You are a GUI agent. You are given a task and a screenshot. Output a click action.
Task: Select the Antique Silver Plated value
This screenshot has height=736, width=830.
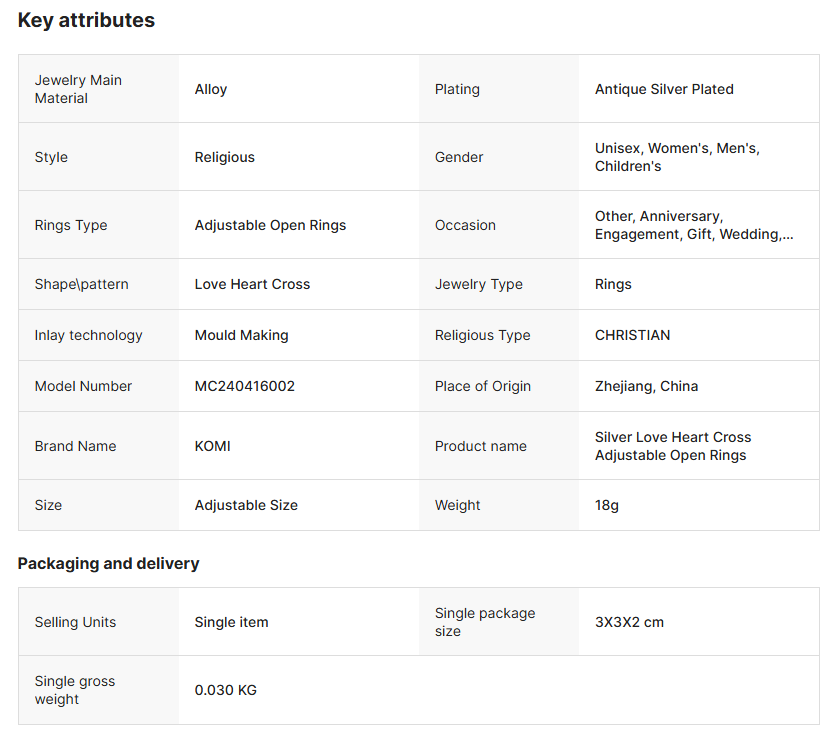click(664, 89)
